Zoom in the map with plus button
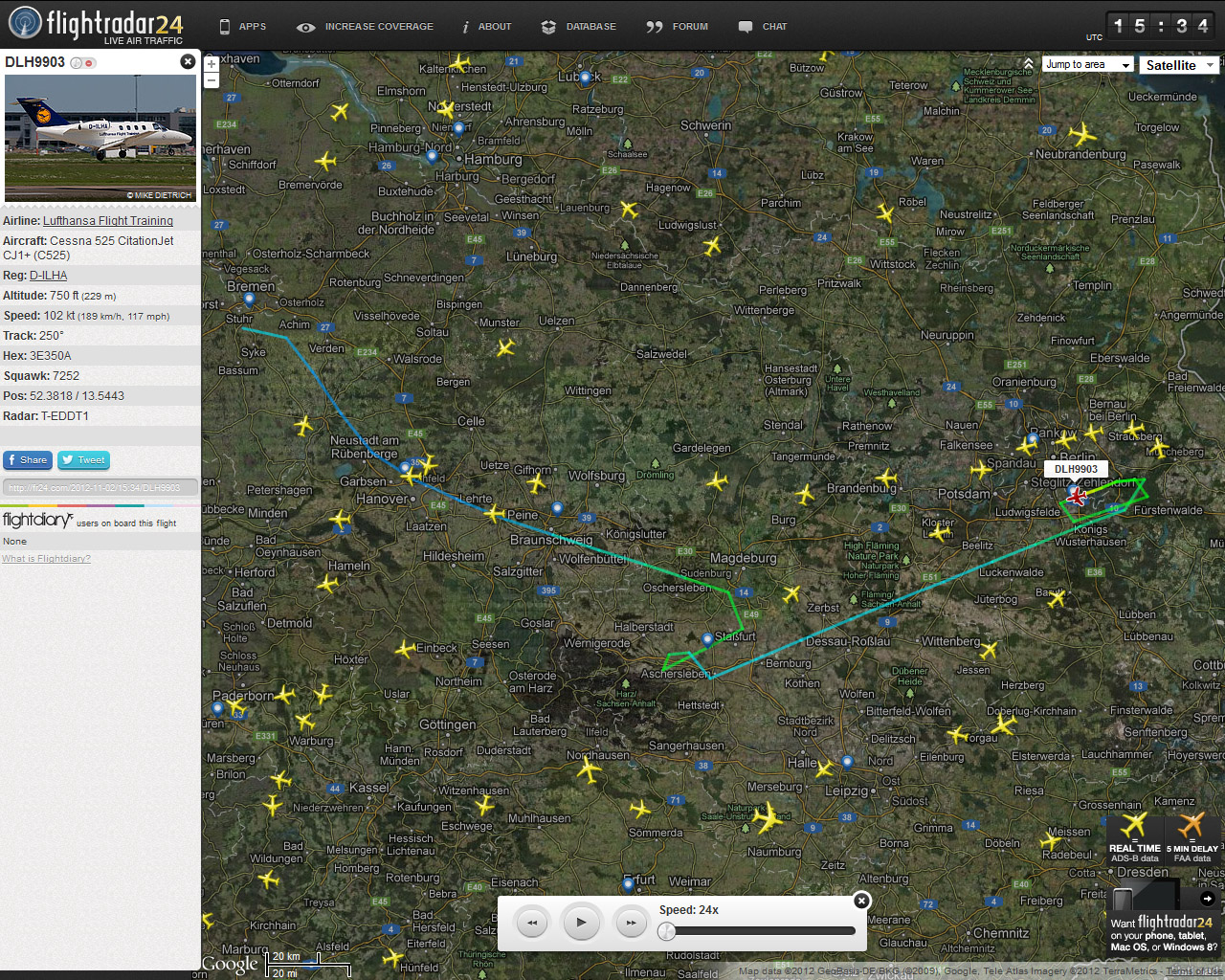This screenshot has width=1225, height=980. [x=212, y=65]
